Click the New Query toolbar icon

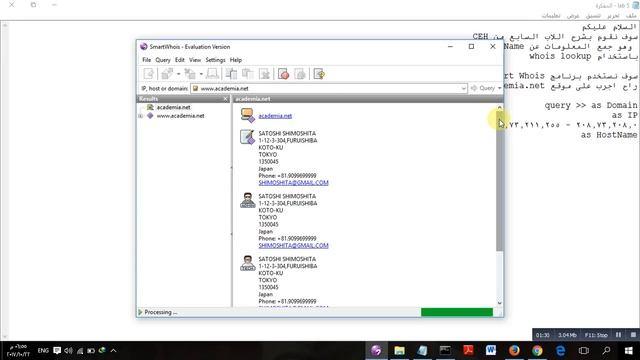coord(149,74)
